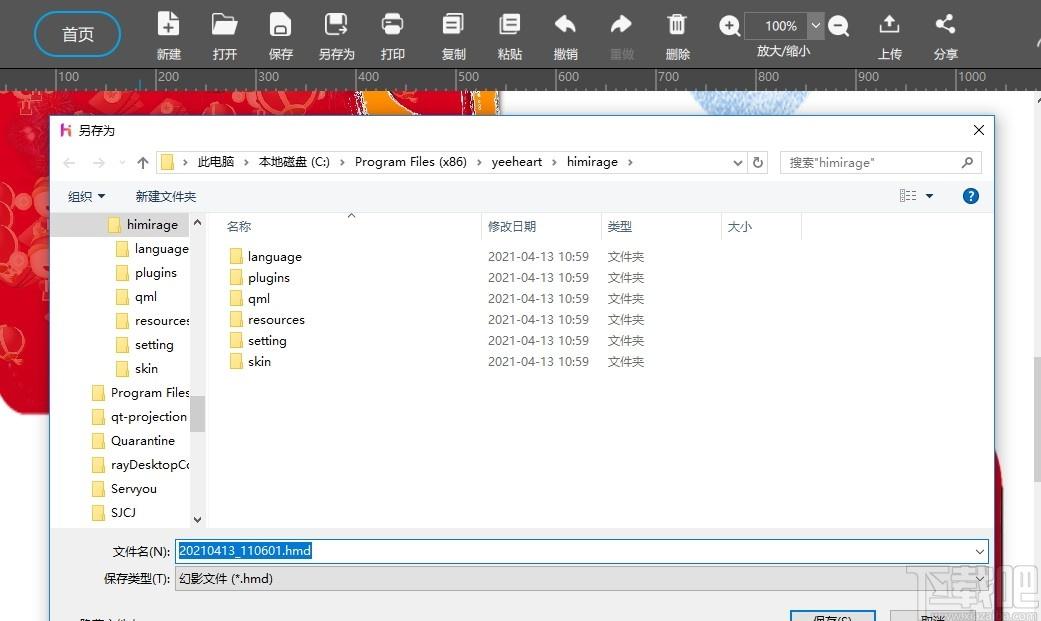Select Program Files tree node
1041x621 pixels.
pyautogui.click(x=140, y=393)
